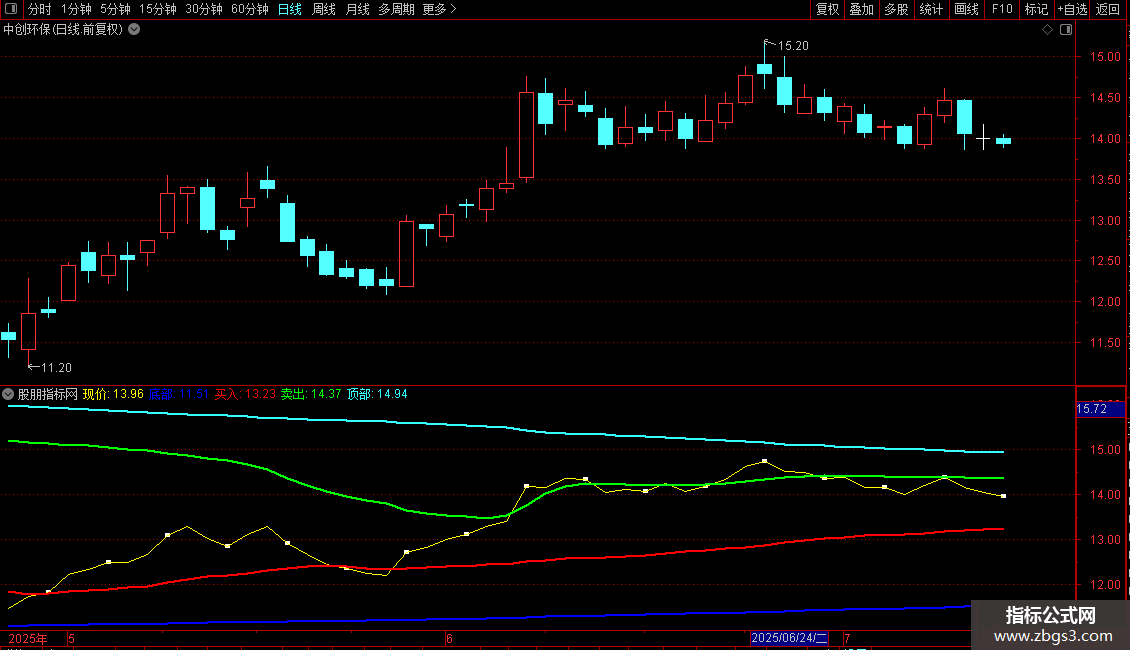Select the 15分钟 period tab
Image resolution: width=1130 pixels, height=650 pixels.
(157, 9)
